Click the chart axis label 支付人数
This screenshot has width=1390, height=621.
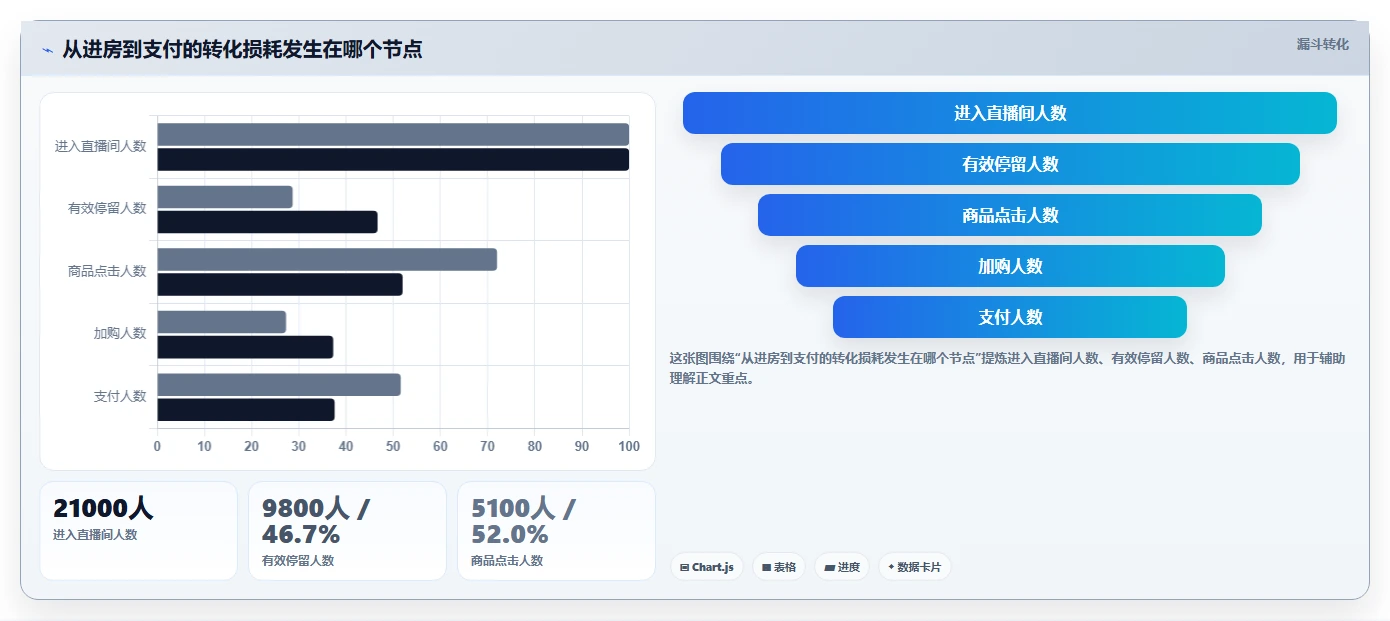pyautogui.click(x=120, y=396)
